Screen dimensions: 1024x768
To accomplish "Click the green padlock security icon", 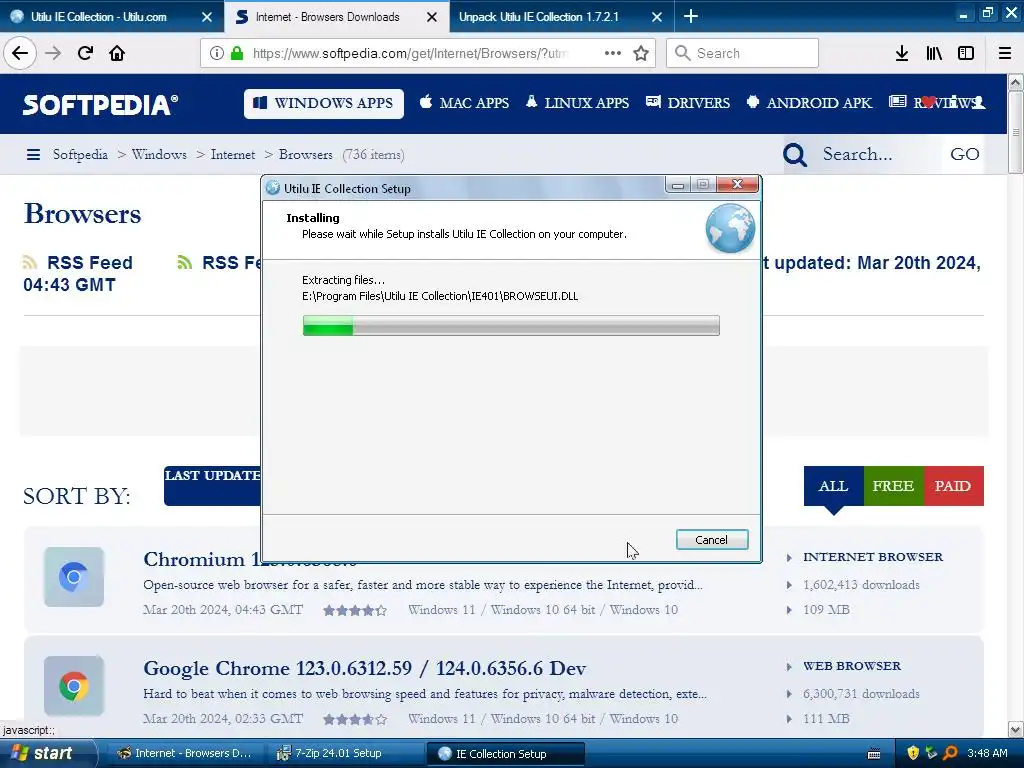I will [x=237, y=53].
